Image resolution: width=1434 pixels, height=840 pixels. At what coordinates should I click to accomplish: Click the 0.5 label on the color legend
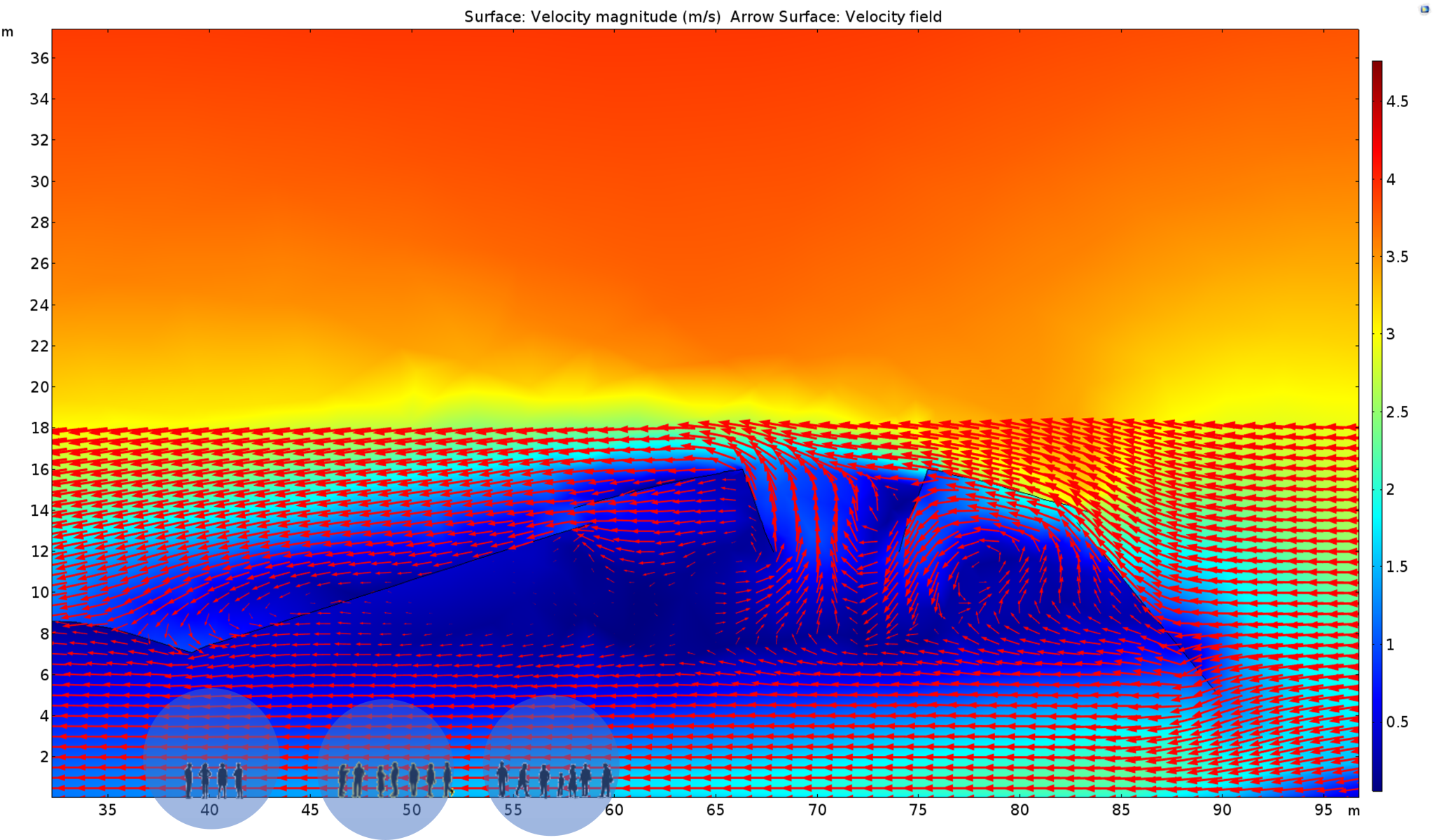point(1397,722)
